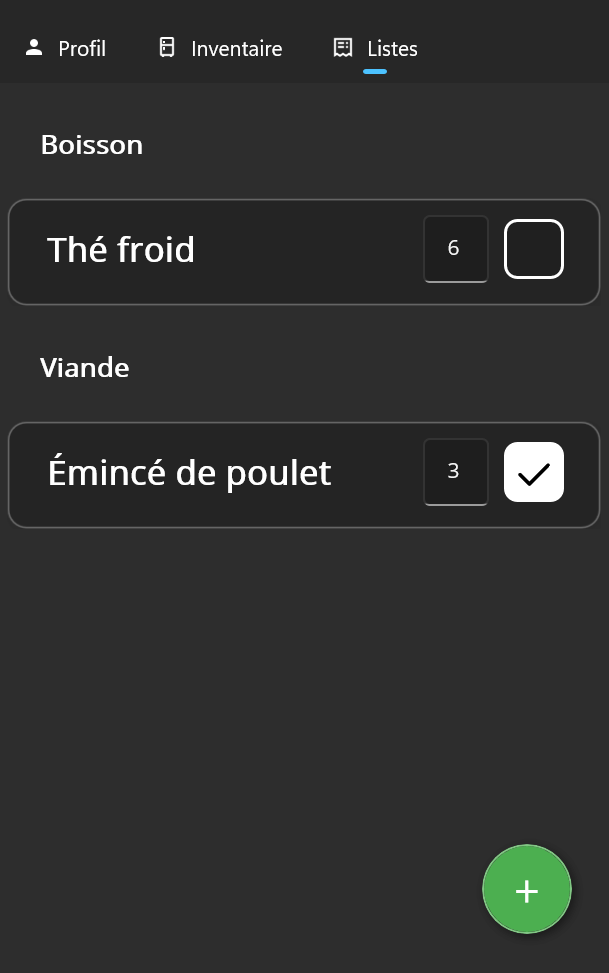Check off the Thé froid item
Image resolution: width=609 pixels, height=973 pixels.
click(x=533, y=249)
